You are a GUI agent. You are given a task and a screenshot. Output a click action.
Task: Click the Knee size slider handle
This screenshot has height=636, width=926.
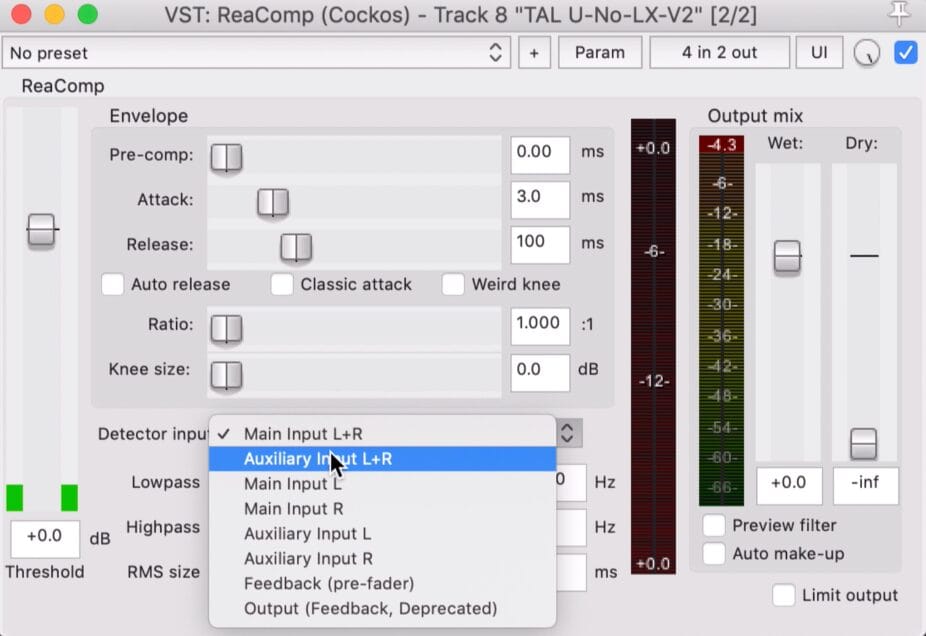click(x=226, y=375)
